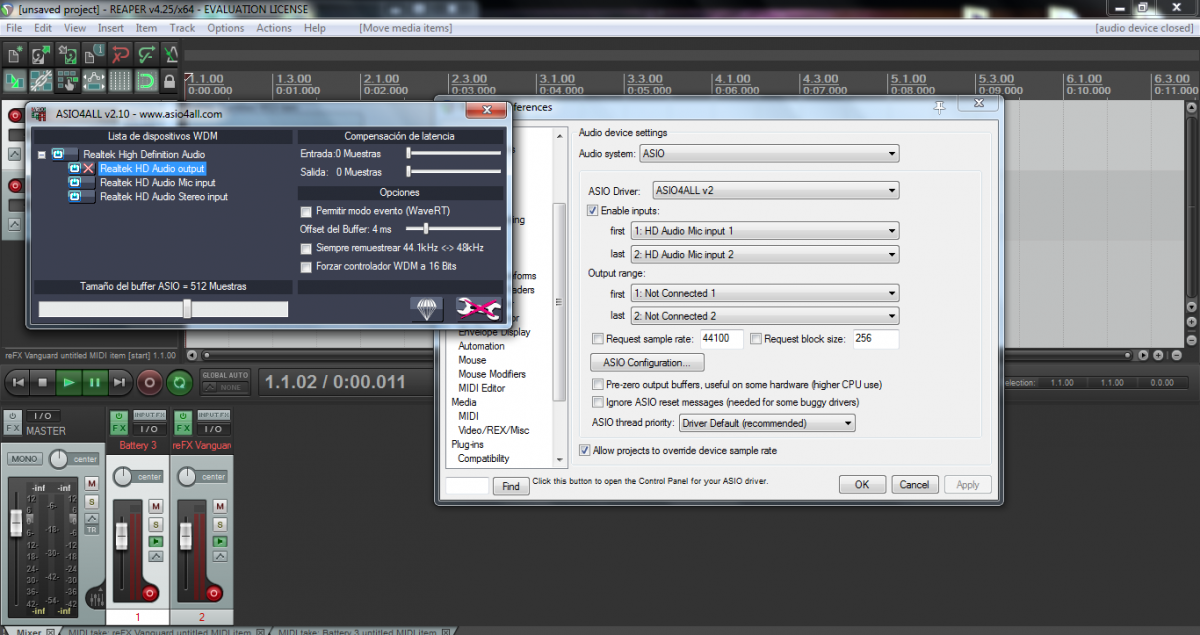Click the pin icon on Preferences window
The height and width of the screenshot is (635, 1200).
tap(939, 106)
